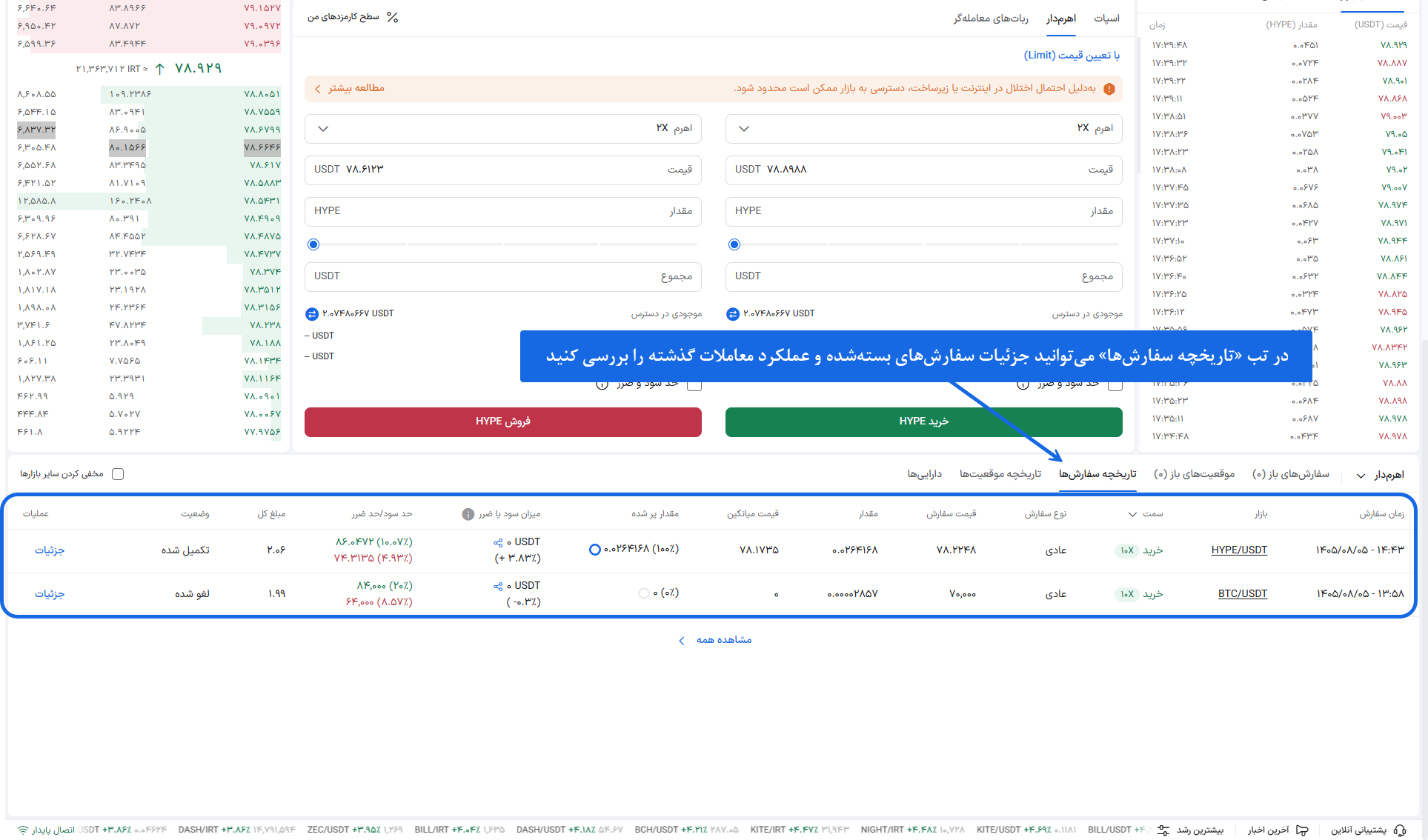Image resolution: width=1428 pixels, height=840 pixels.
Task: Open the sell-side اهرم 2X leverage dropdown
Action: (x=503, y=129)
